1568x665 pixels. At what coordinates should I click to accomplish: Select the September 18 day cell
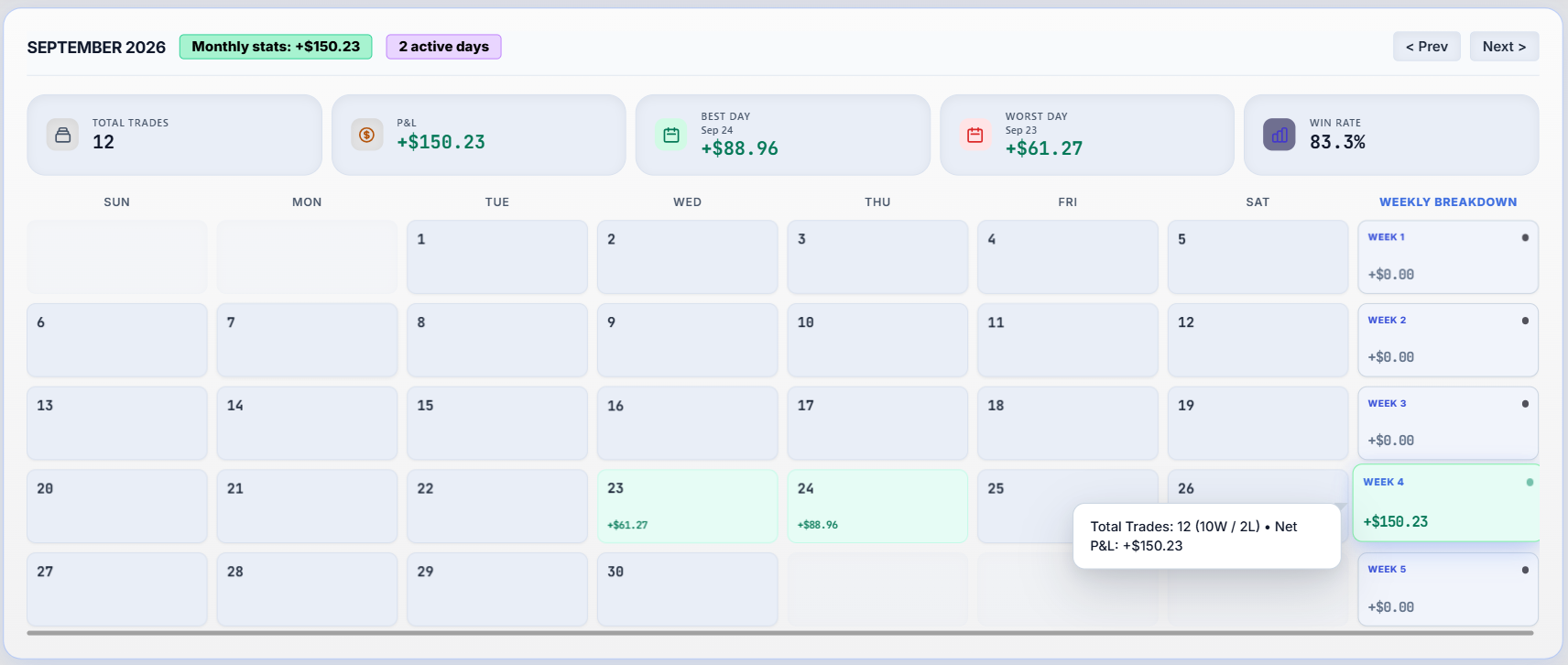(x=1068, y=423)
